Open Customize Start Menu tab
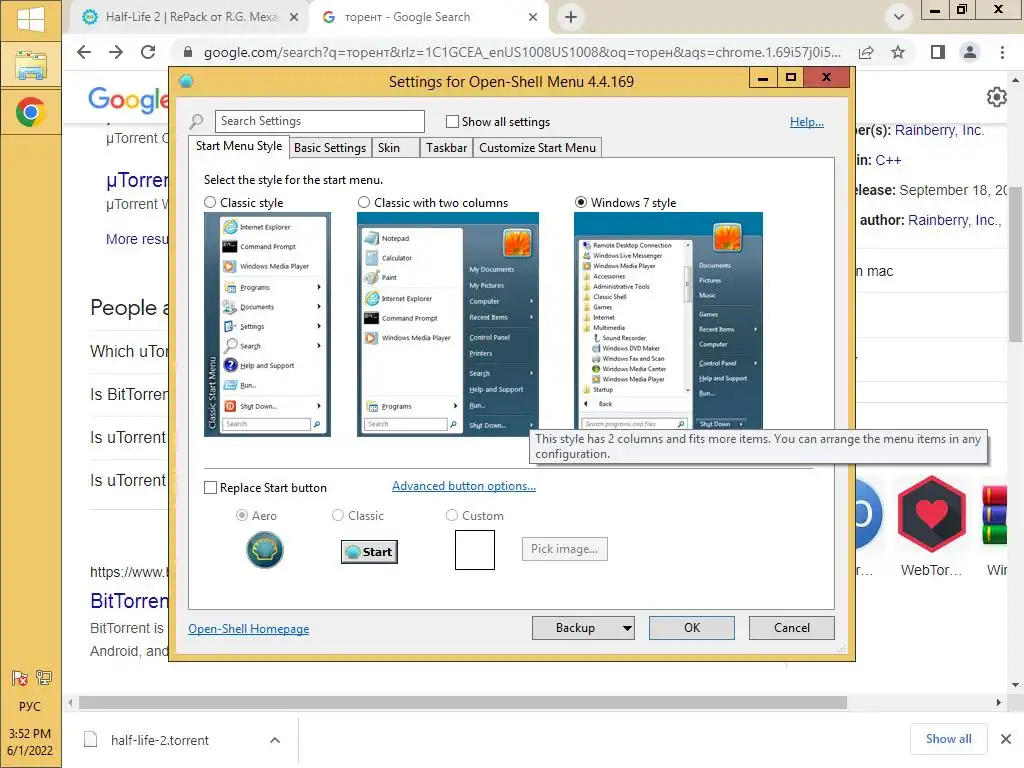Screen dimensions: 1024x768 537,148
